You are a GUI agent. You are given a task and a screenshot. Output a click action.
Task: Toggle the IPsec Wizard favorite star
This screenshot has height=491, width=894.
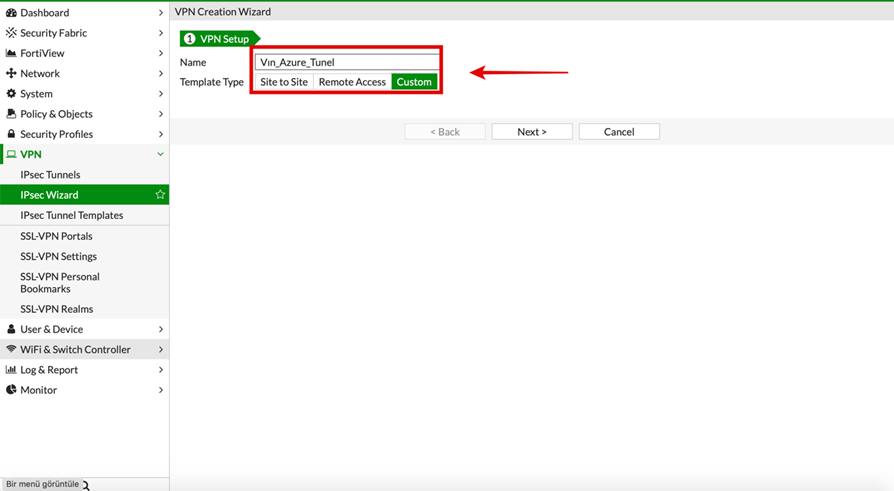click(x=160, y=194)
